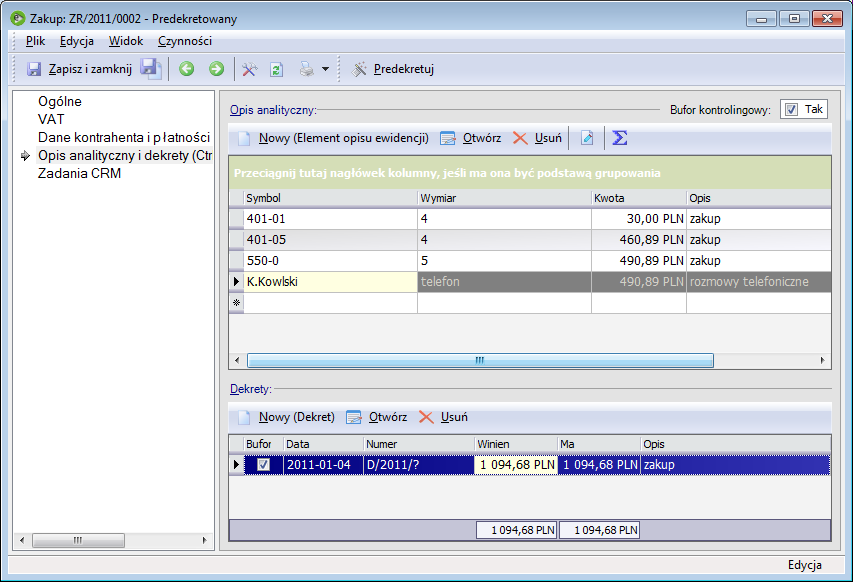Open the tools wrench icon in toolbar
Image resolution: width=853 pixels, height=582 pixels.
249,69
